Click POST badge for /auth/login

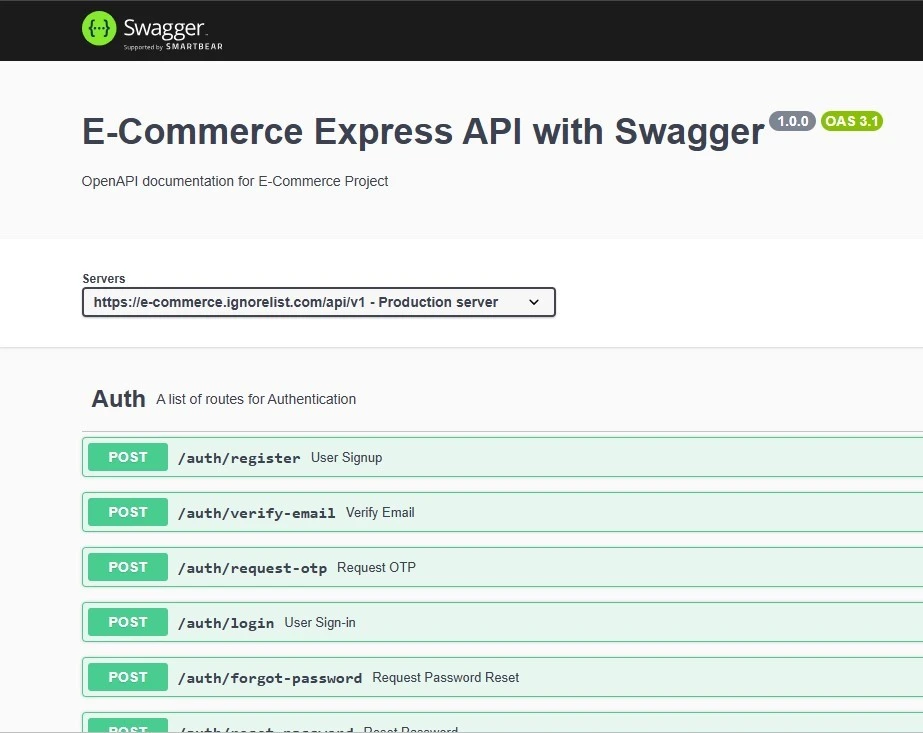pos(128,622)
